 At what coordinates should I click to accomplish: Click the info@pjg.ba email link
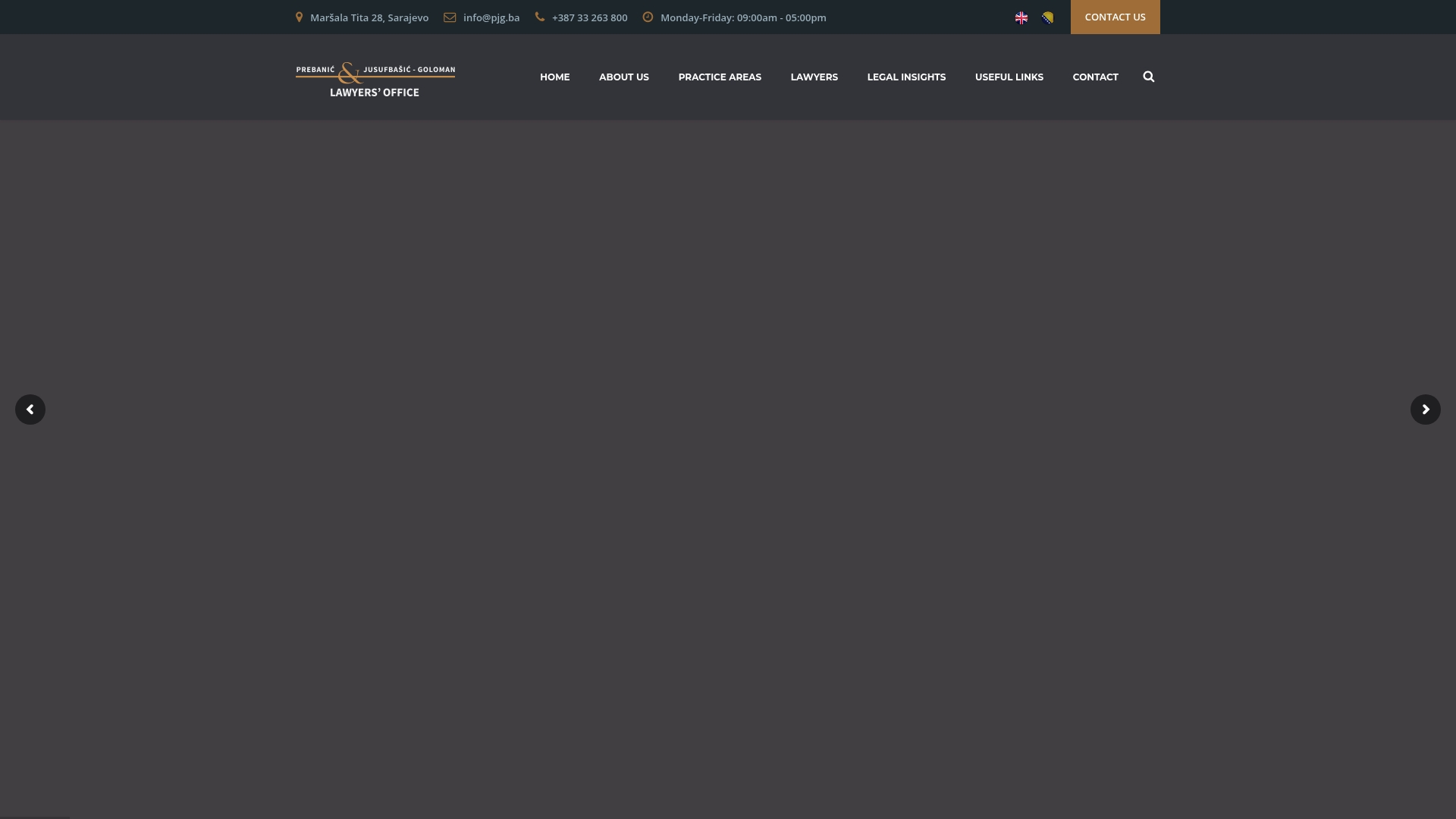pos(491,17)
